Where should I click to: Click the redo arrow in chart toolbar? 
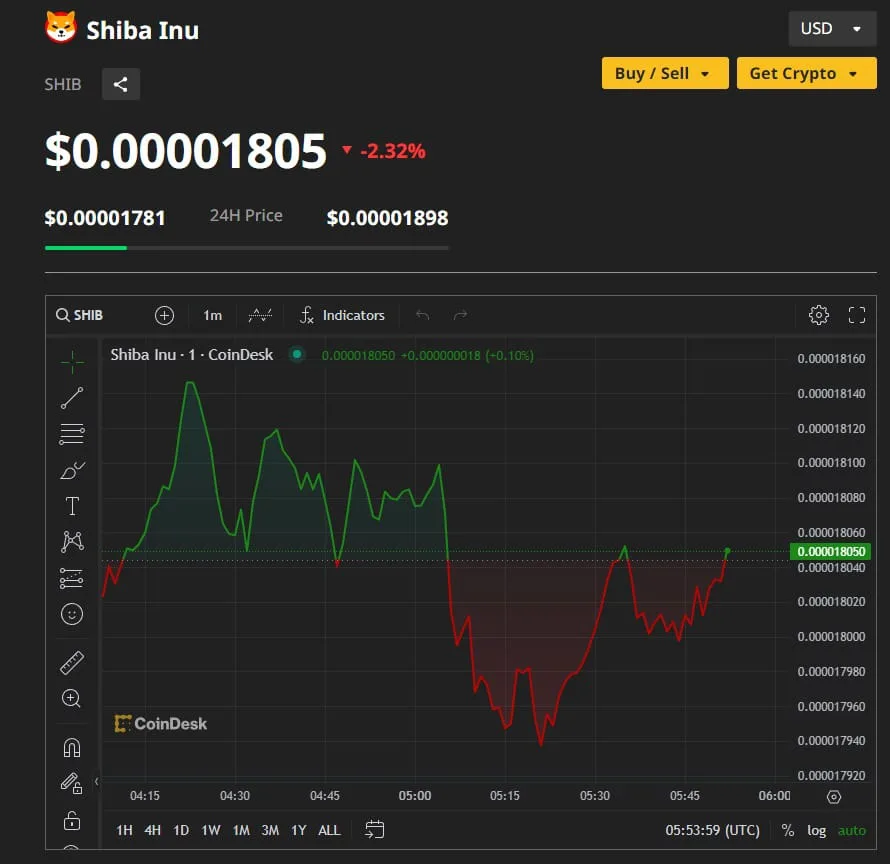460,315
